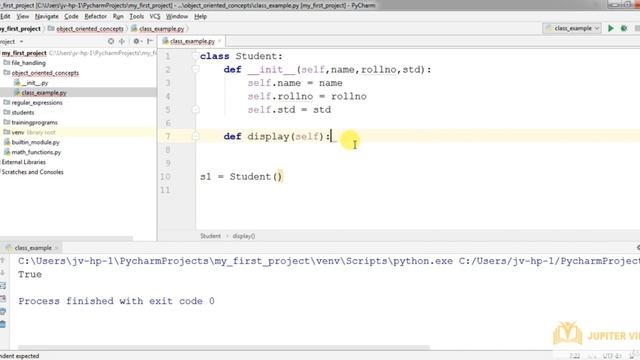This screenshot has width=640, height=360.
Task: Open Project panel settings gear
Action: coord(137,41)
